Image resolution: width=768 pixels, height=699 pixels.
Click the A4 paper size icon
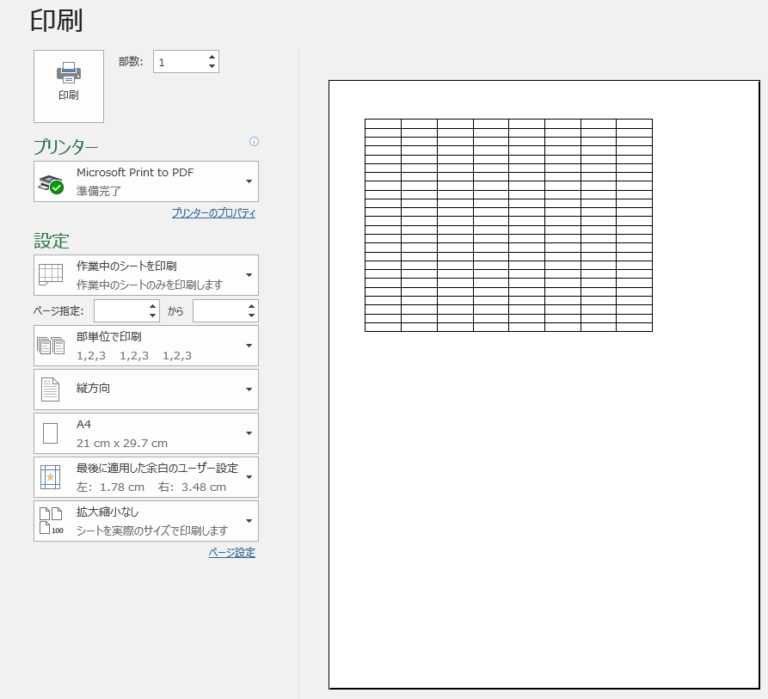click(x=50, y=433)
